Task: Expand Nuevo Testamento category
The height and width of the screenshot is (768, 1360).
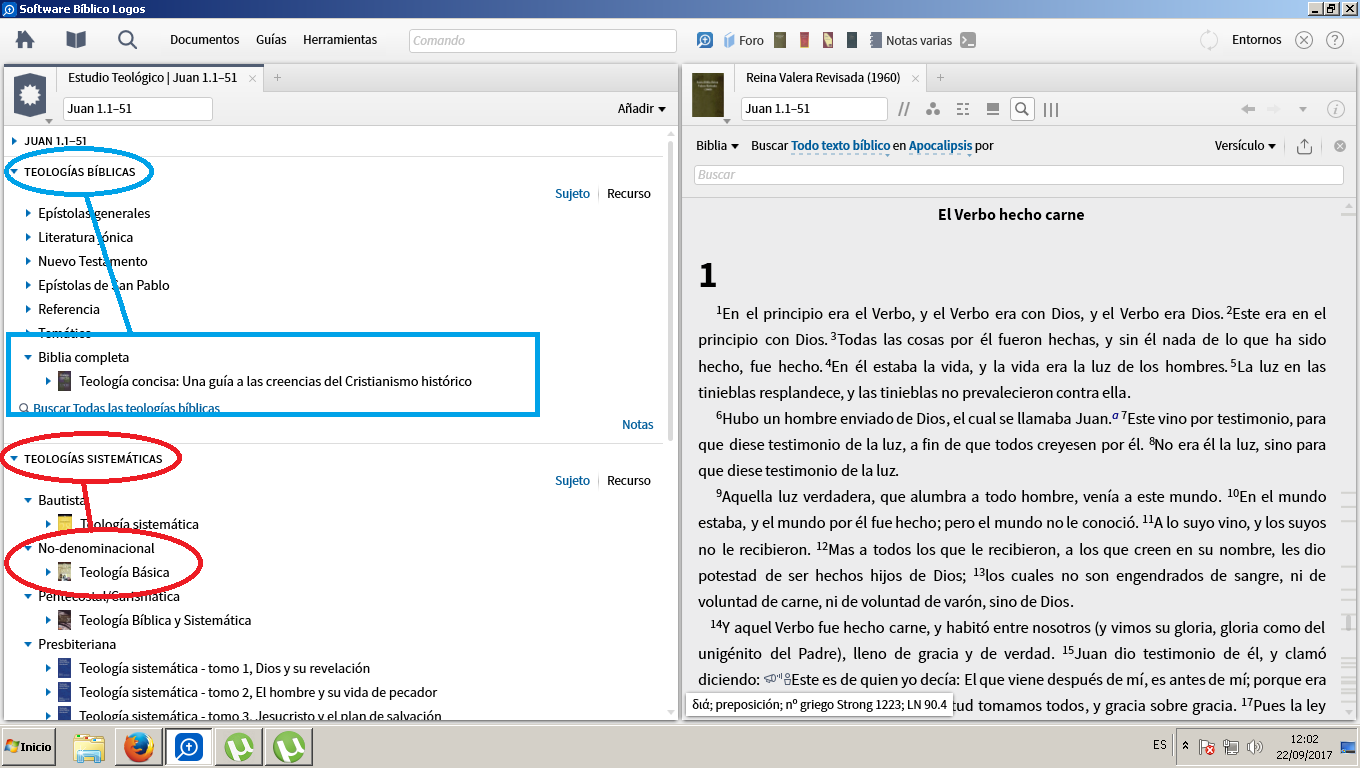Action: pos(29,261)
